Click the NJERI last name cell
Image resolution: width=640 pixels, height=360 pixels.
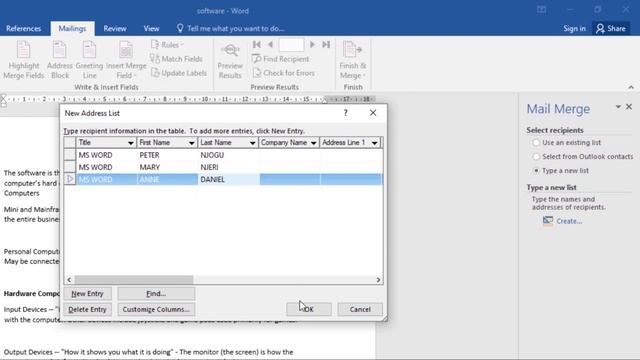pos(228,167)
